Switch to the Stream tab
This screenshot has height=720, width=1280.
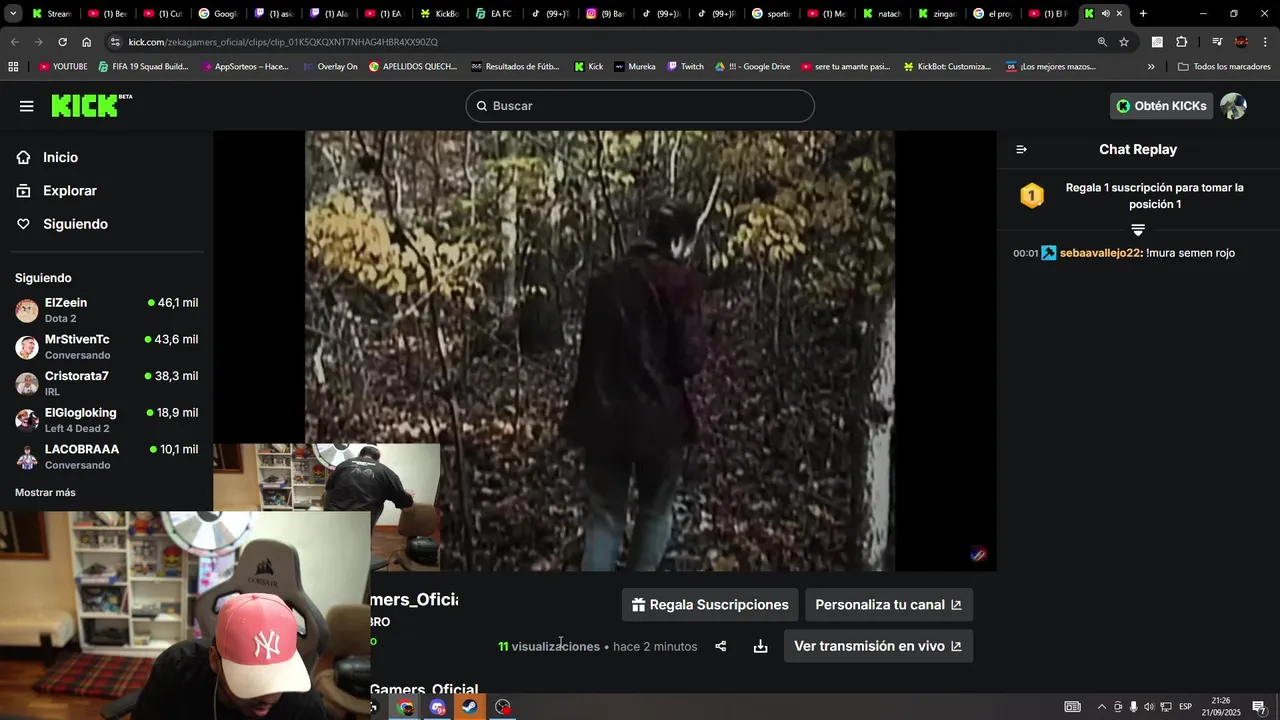pyautogui.click(x=52, y=13)
